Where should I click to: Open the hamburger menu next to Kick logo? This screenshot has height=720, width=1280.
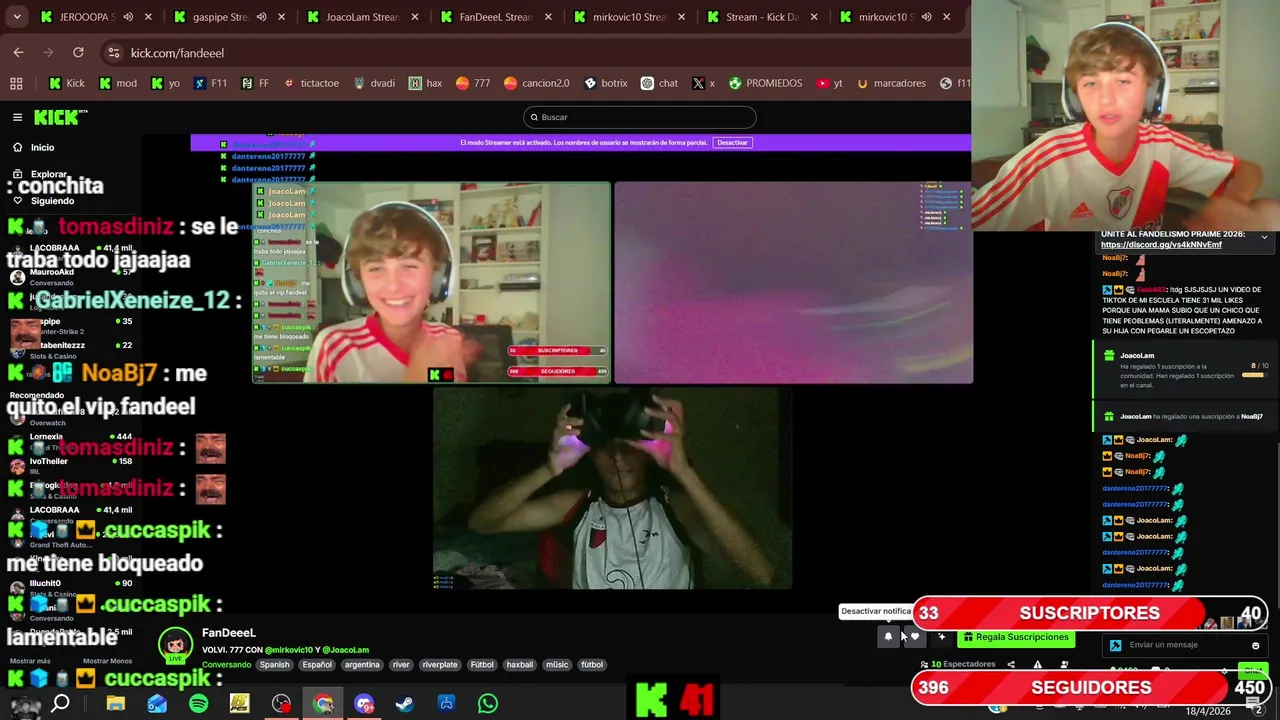click(x=17, y=117)
